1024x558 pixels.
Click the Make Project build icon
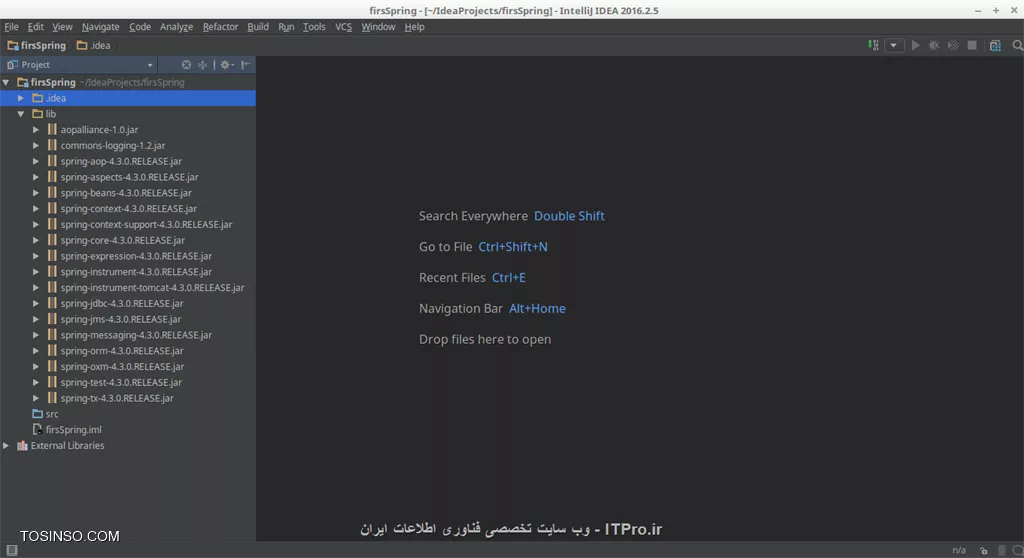tap(873, 45)
